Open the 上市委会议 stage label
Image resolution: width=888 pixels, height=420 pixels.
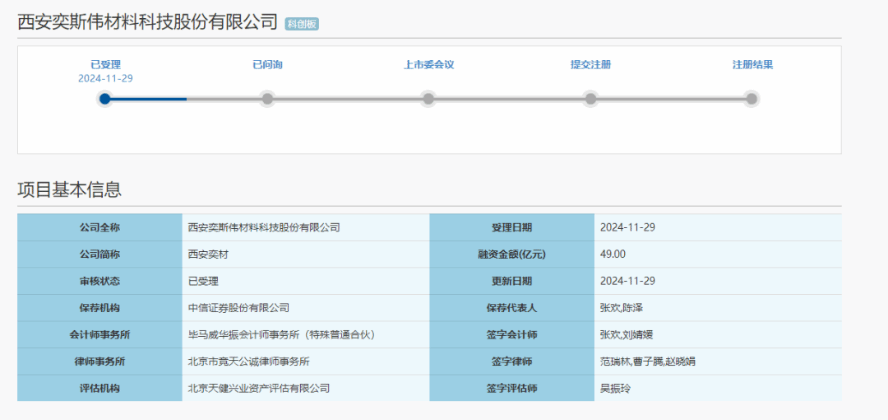[428, 65]
